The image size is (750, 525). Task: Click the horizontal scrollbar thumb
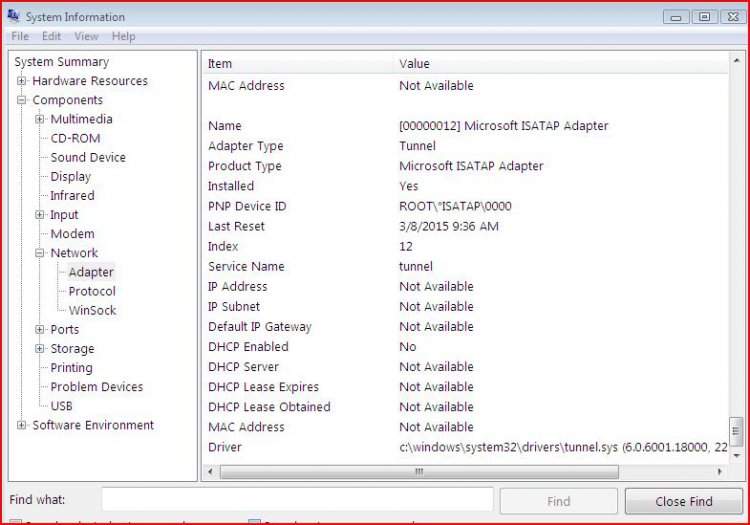(x=419, y=471)
